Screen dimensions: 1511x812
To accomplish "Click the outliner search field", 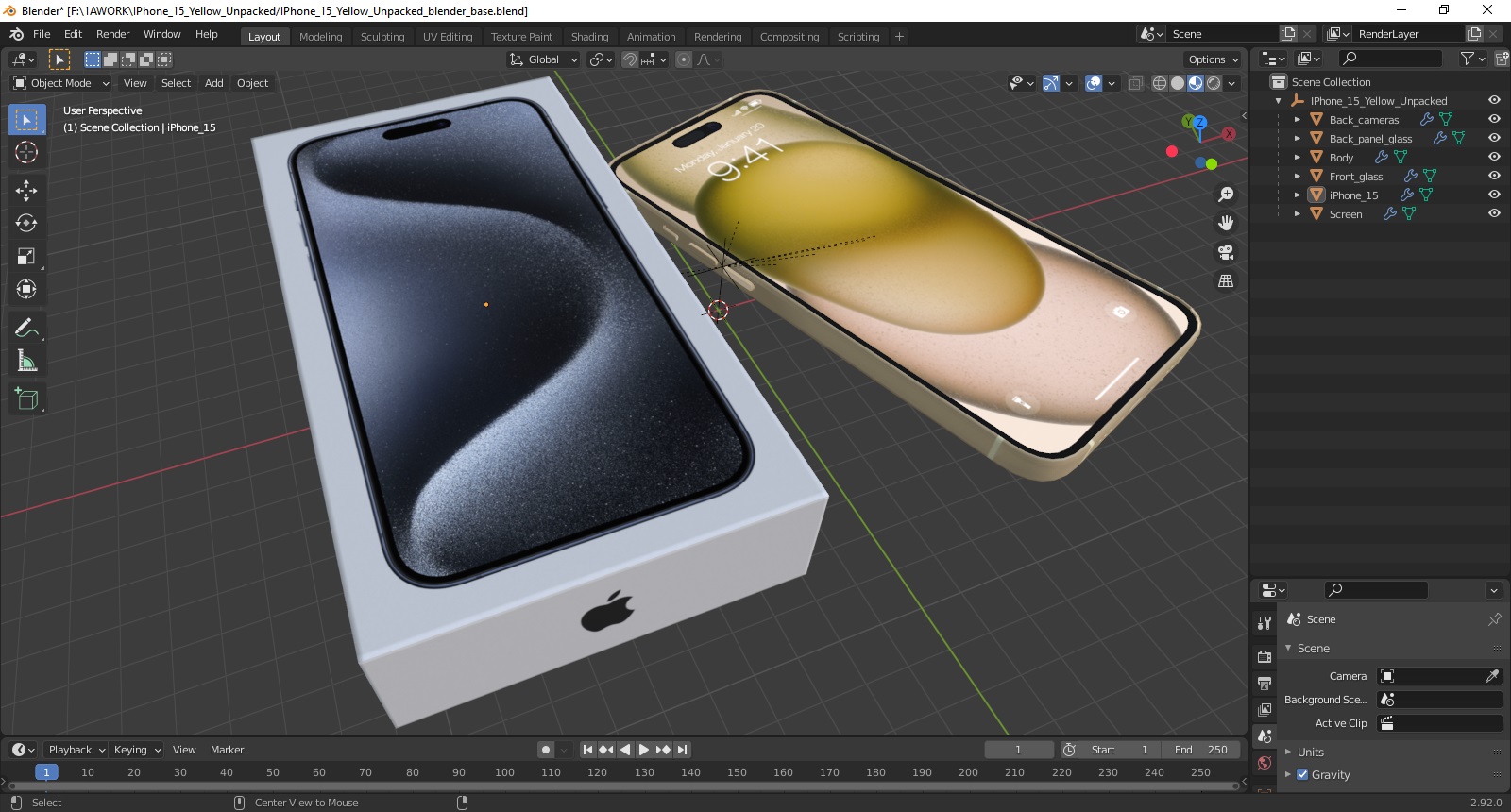I will point(1389,59).
